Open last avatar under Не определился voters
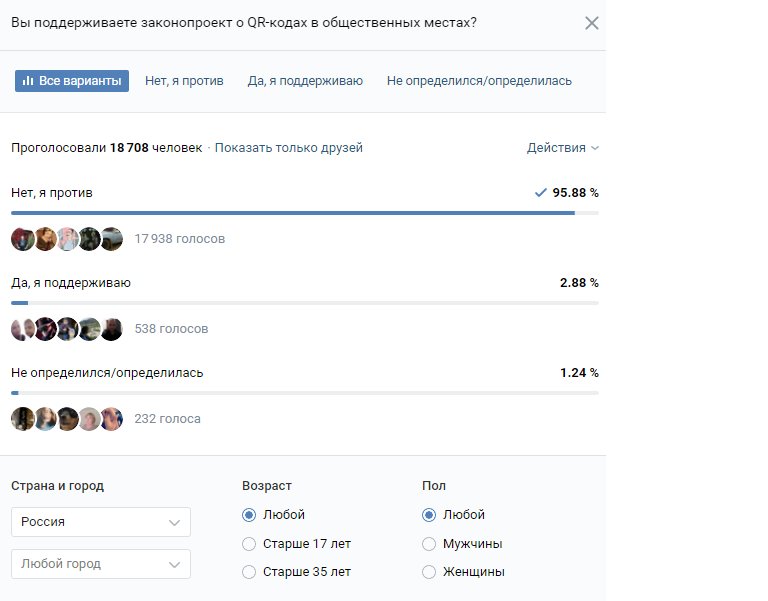 pos(112,419)
